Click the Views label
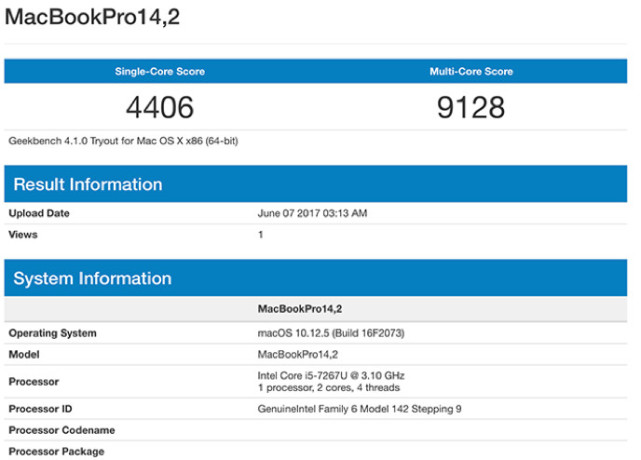The width and height of the screenshot is (641, 460). [x=23, y=235]
